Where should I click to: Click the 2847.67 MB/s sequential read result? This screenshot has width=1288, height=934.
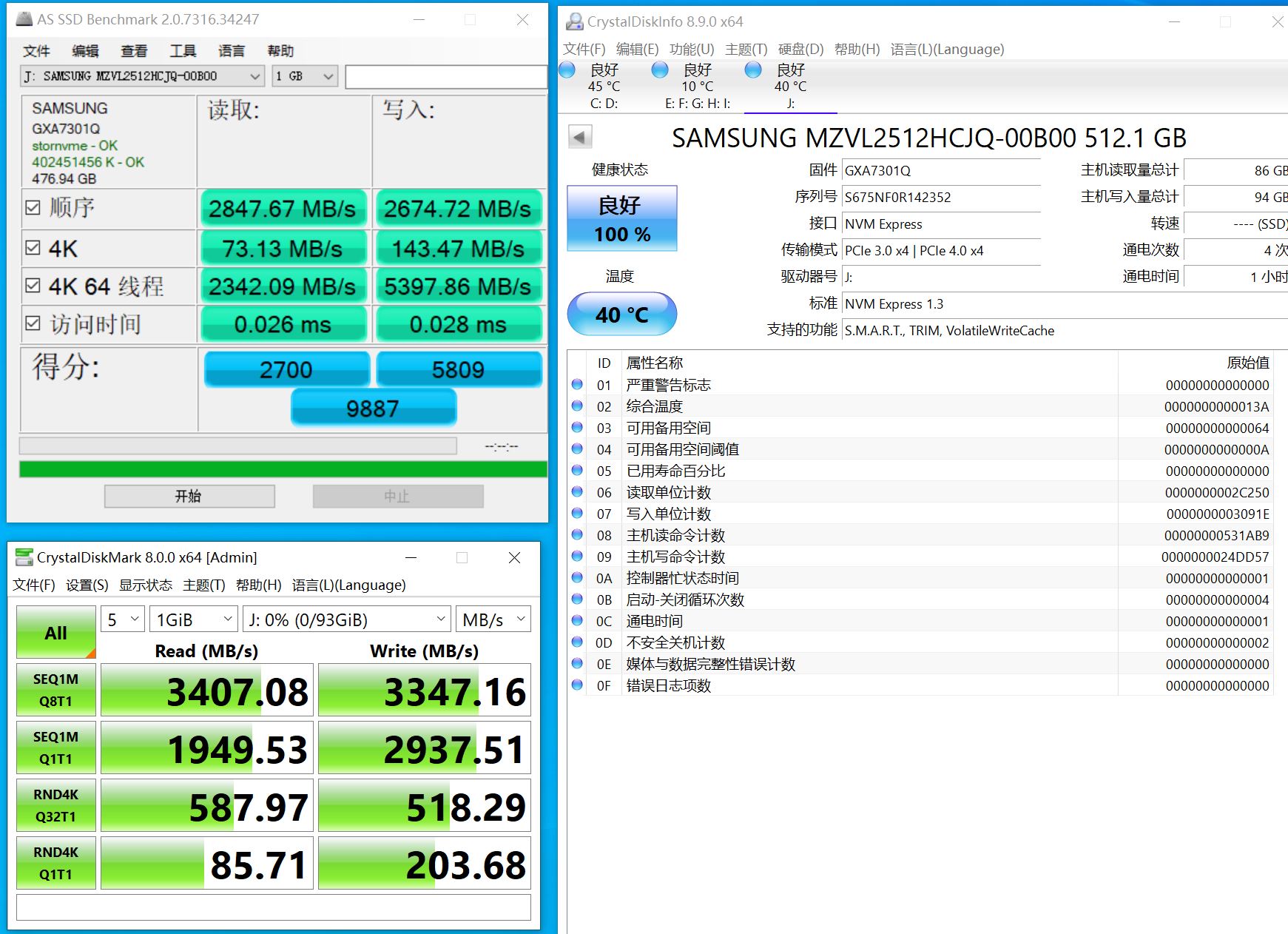pos(283,209)
